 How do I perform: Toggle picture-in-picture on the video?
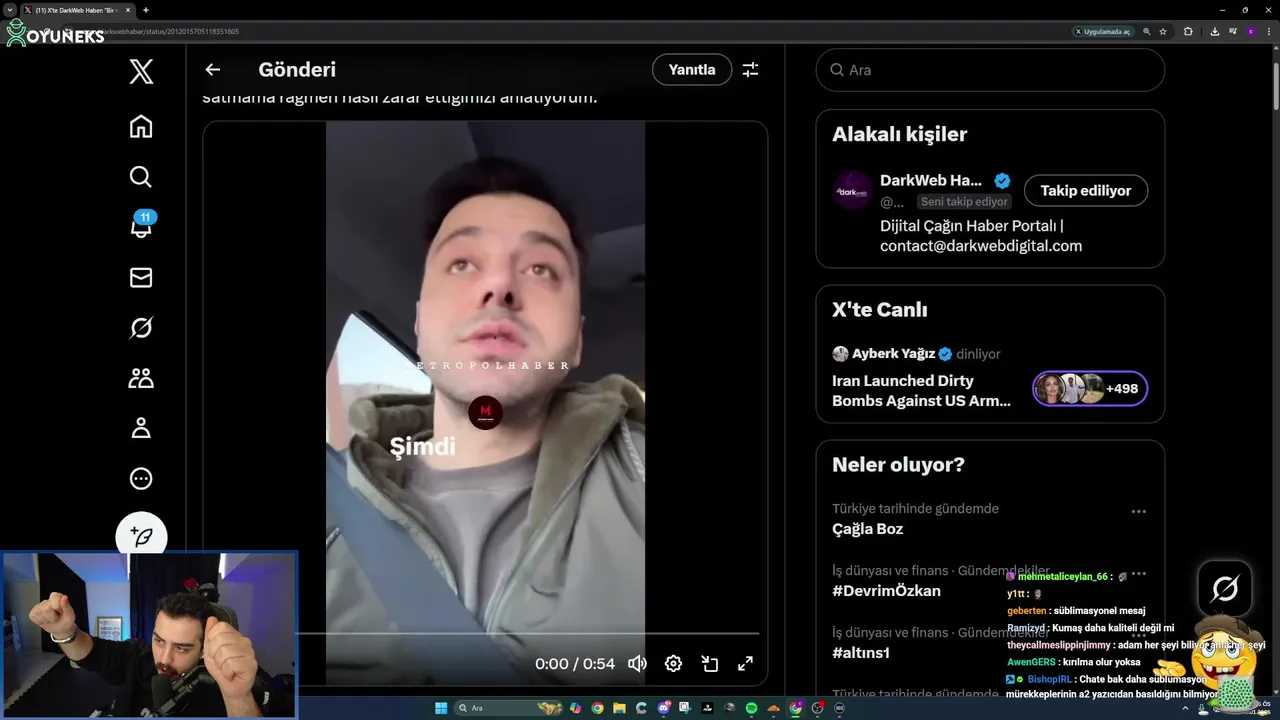point(710,663)
